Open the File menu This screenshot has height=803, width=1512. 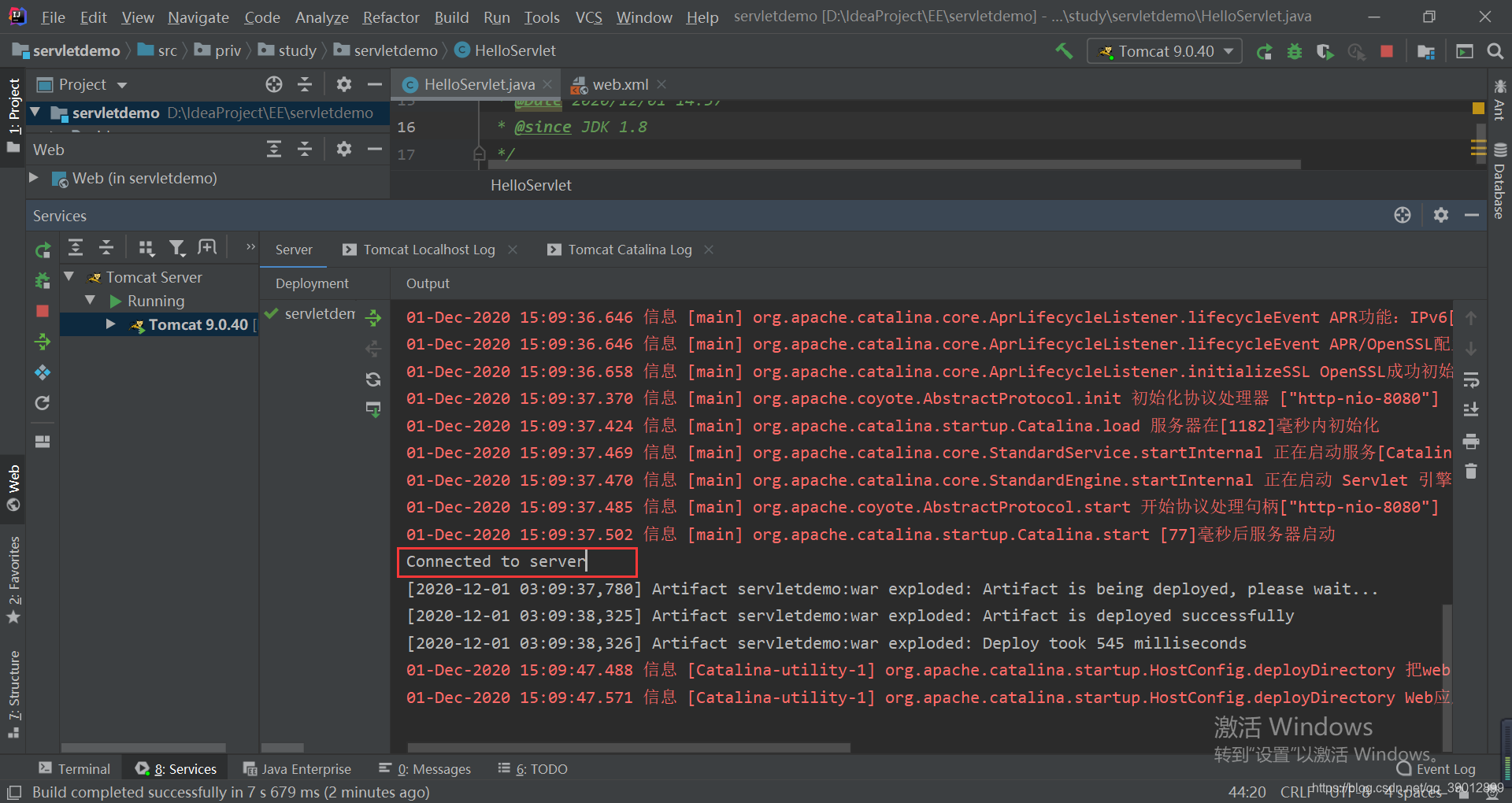pyautogui.click(x=53, y=17)
